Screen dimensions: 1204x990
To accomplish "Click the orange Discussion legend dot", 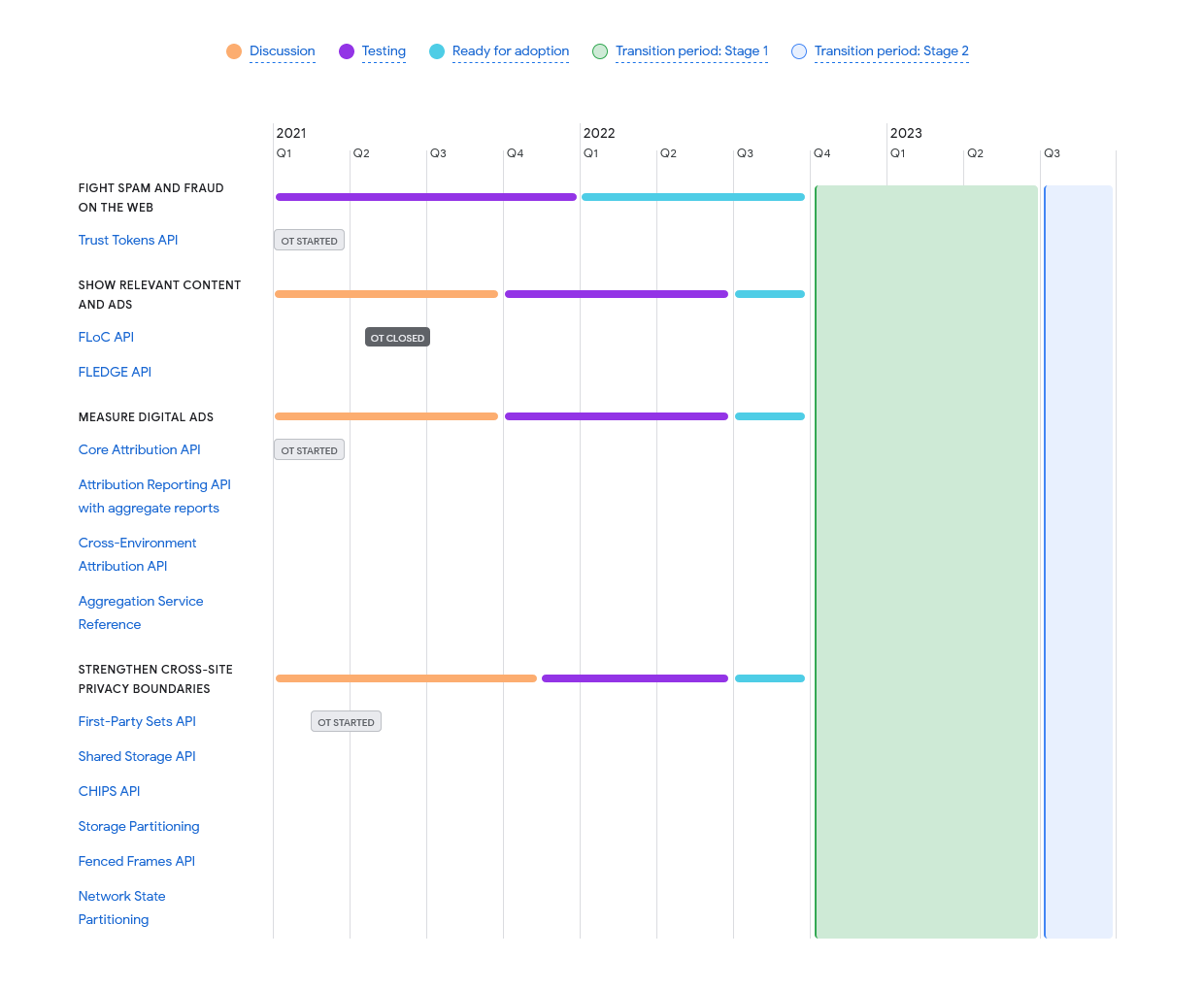I will [234, 51].
